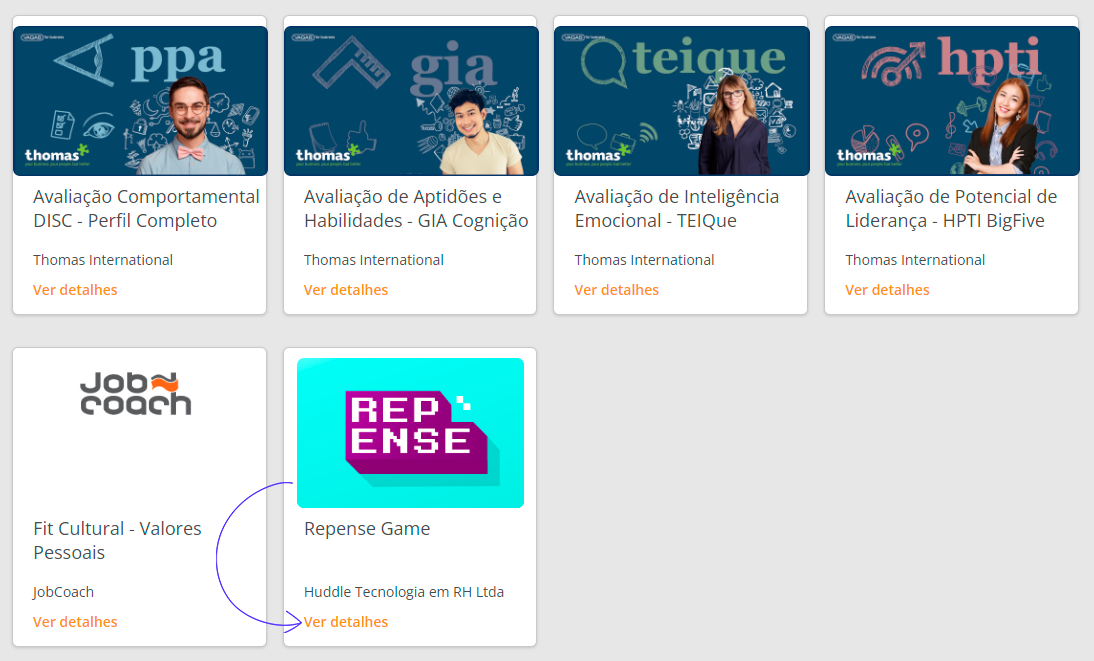The image size is (1094, 661).
Task: Open the PPA assessment banner image
Action: coord(140,101)
